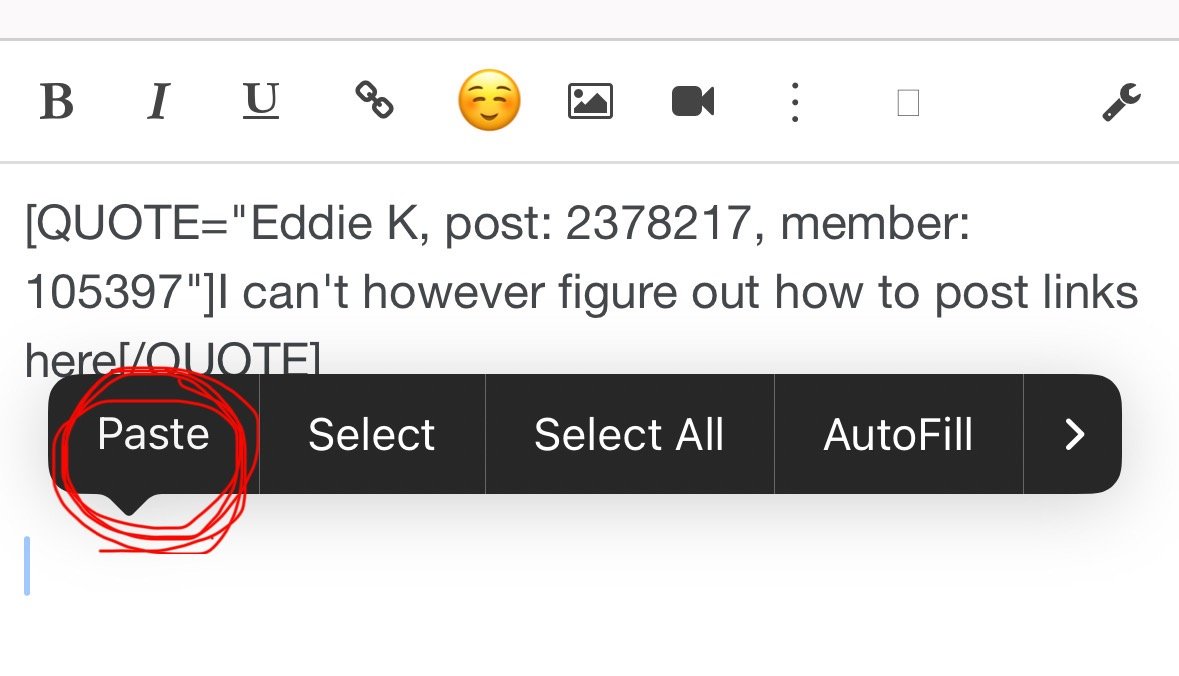
Task: Toggle underline text formatting
Action: [261, 101]
